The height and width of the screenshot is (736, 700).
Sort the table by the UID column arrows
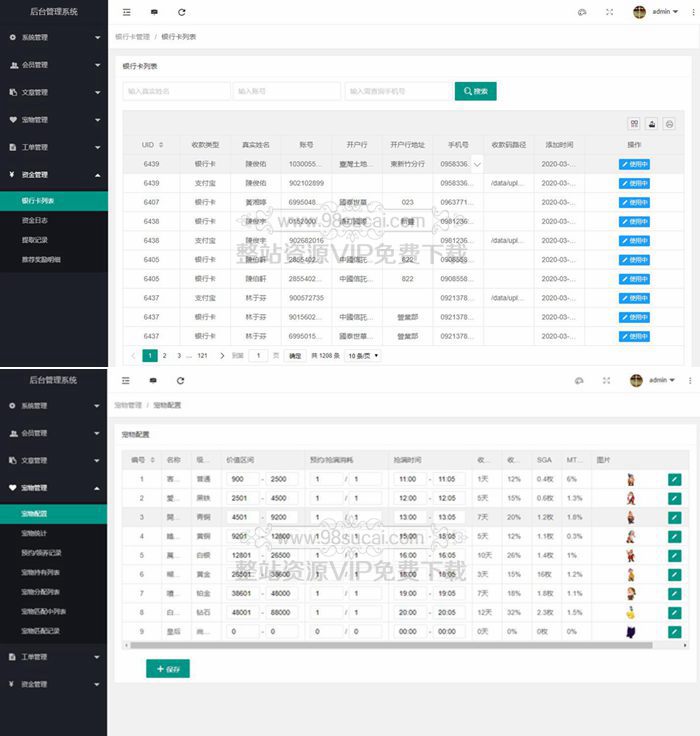coord(161,145)
